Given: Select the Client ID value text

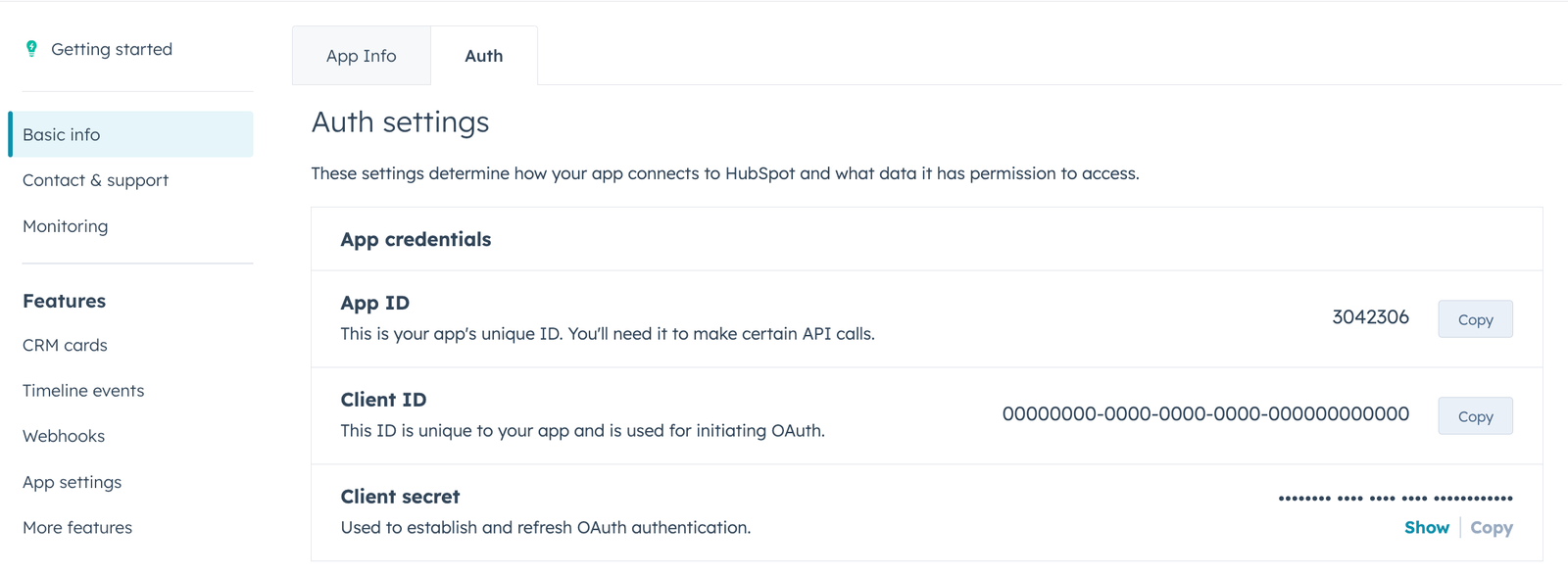Looking at the screenshot, I should [1204, 414].
